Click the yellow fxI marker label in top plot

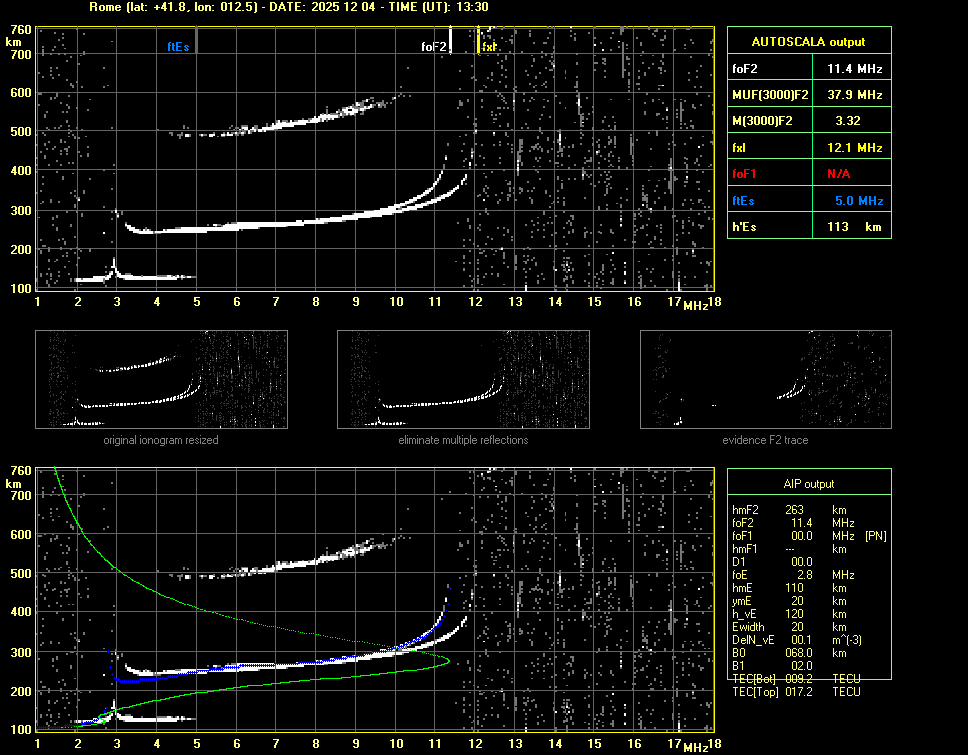coord(489,47)
